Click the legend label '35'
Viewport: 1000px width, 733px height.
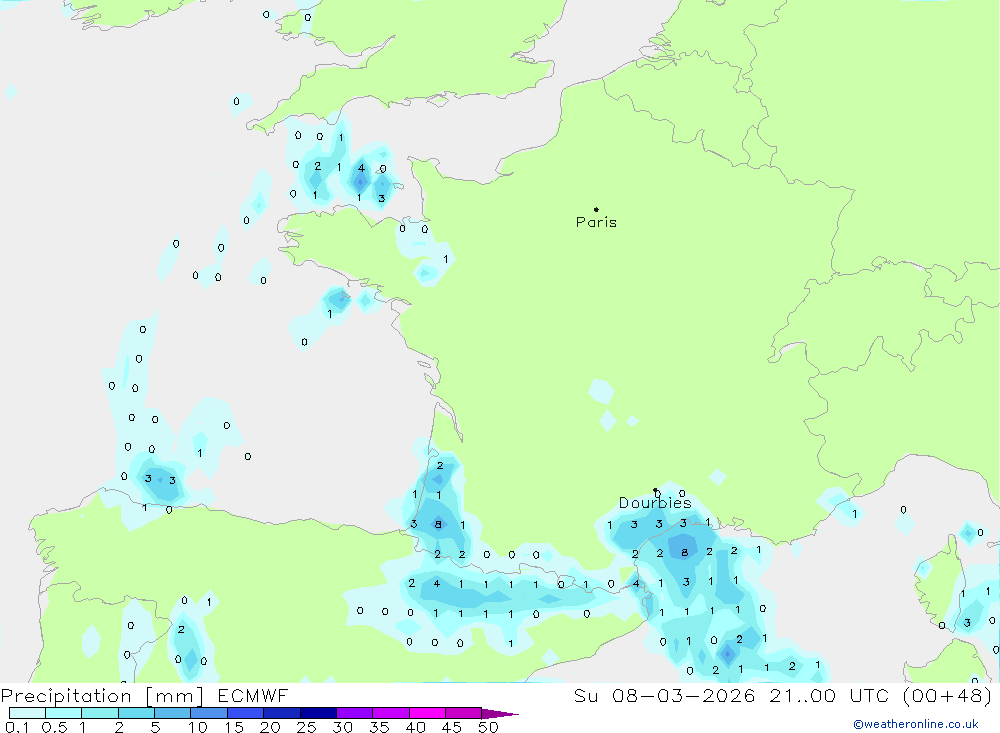(379, 727)
